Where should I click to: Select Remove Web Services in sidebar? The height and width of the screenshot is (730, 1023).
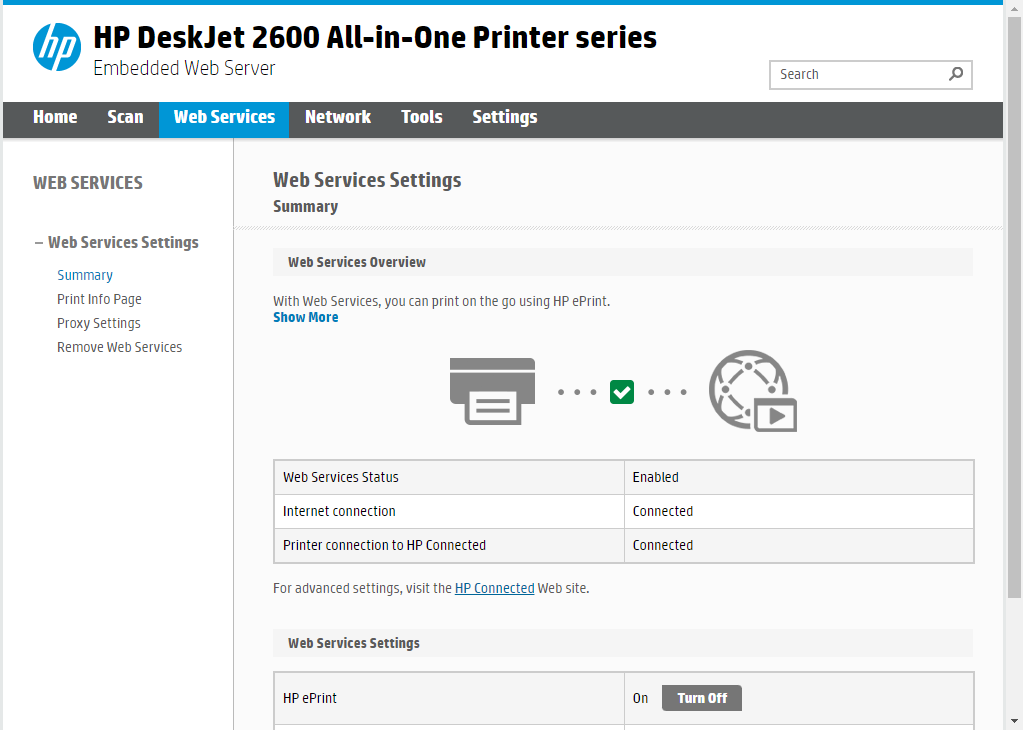[x=119, y=347]
